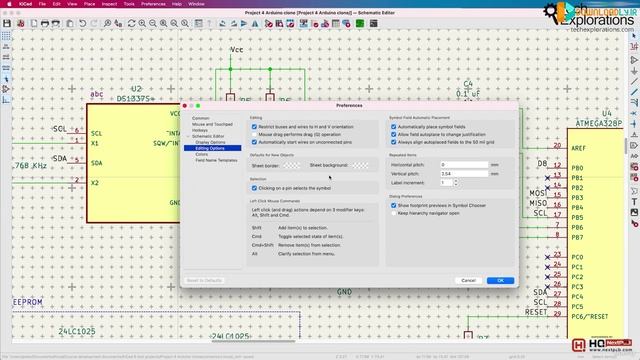
Task: Open the Sheet border color swatch
Action: (x=291, y=165)
